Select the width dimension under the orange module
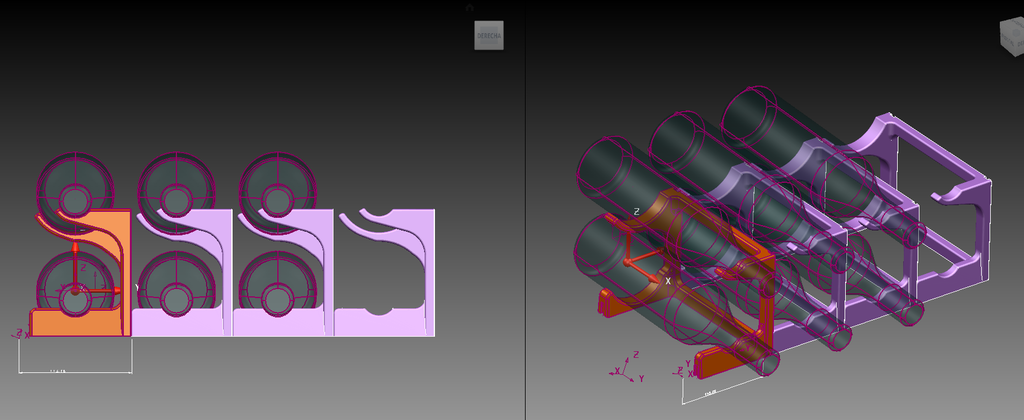 (75, 371)
